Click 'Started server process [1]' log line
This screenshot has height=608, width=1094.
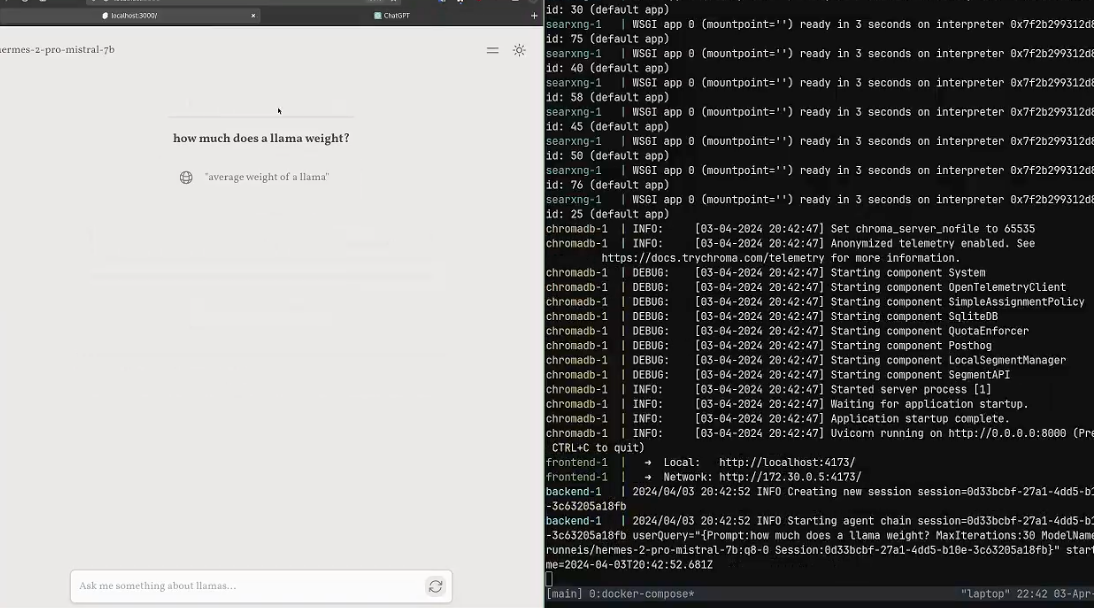point(768,390)
